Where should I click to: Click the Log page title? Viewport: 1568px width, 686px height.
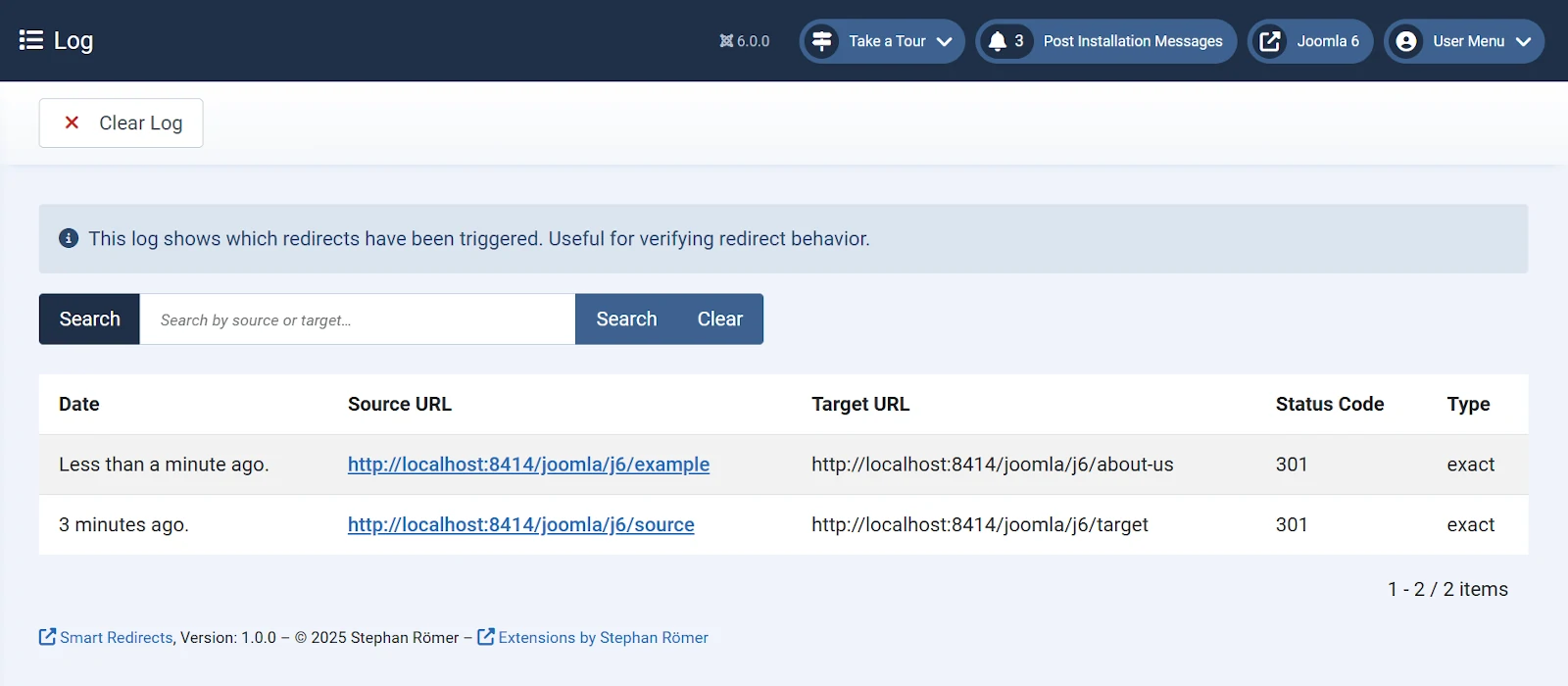[x=73, y=40]
